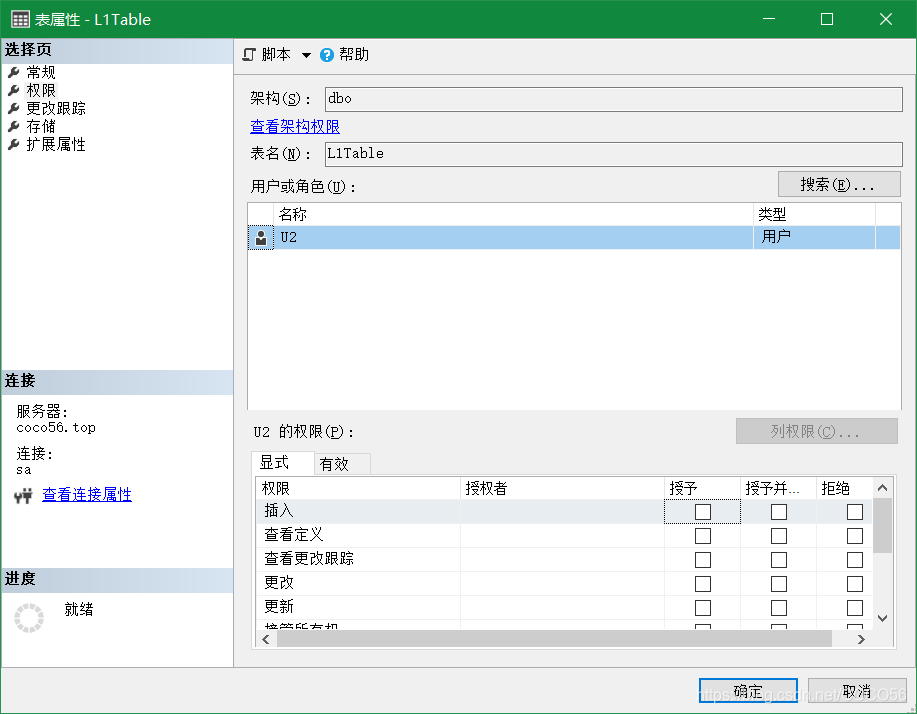
Task: Check 授予并... for 更改 permission
Action: [778, 584]
